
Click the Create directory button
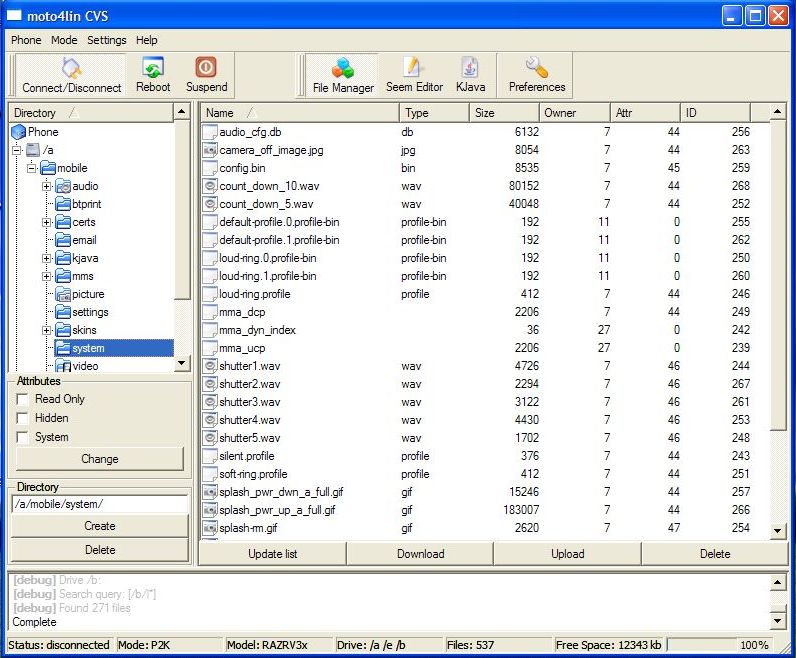pos(100,526)
